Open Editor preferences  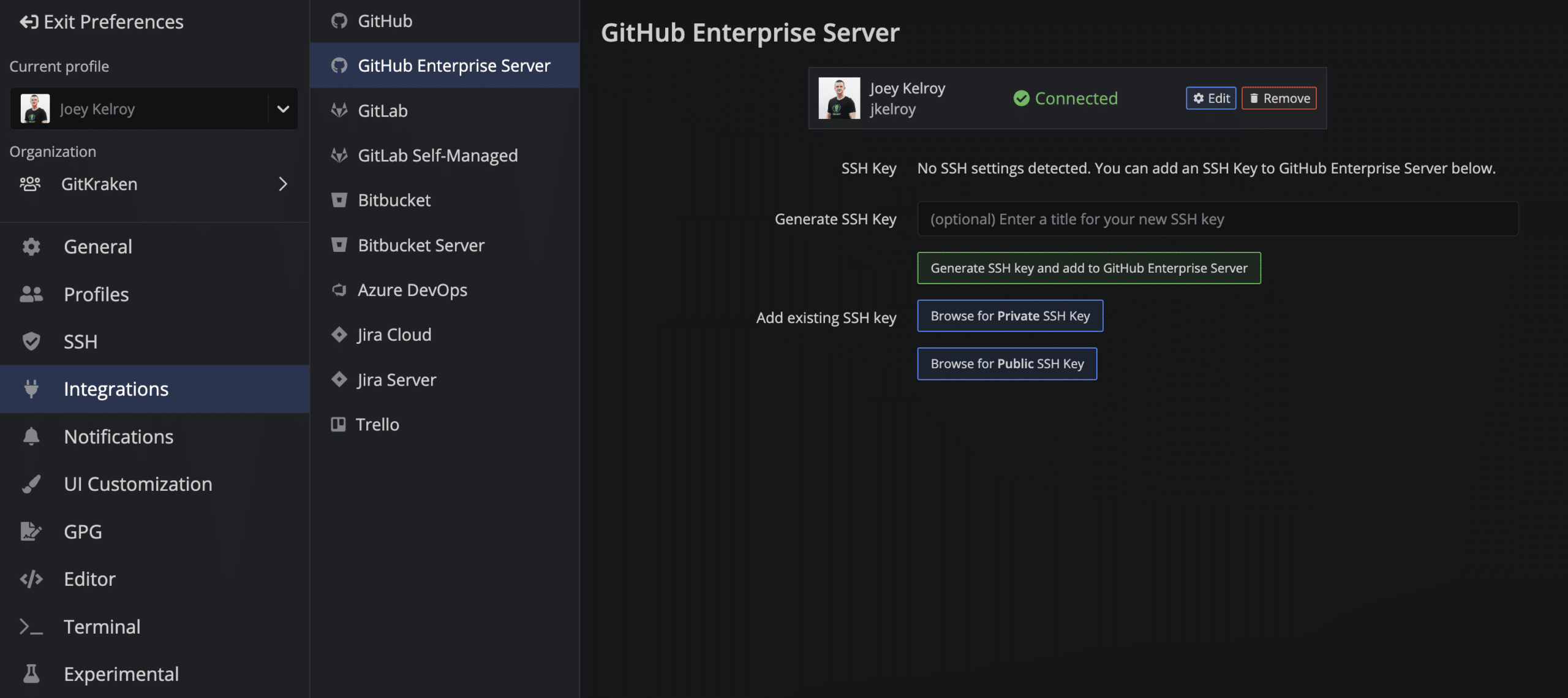click(154, 579)
